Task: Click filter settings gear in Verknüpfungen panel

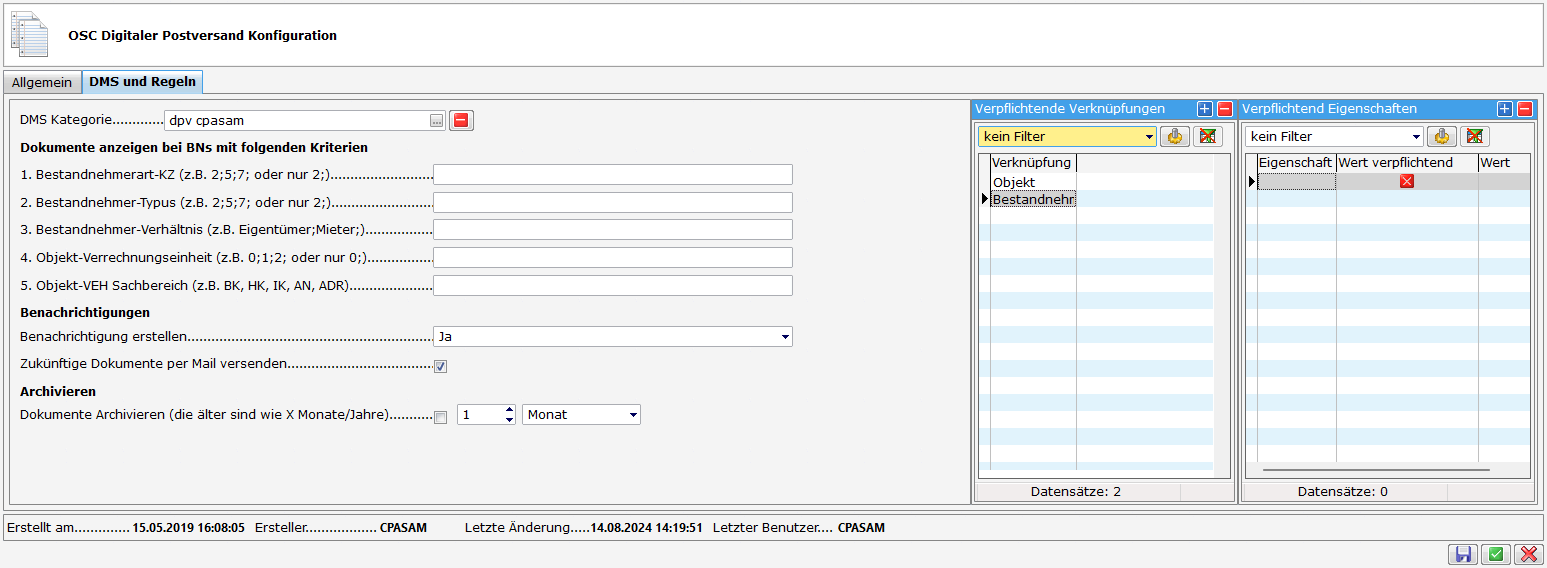Action: [x=1175, y=137]
